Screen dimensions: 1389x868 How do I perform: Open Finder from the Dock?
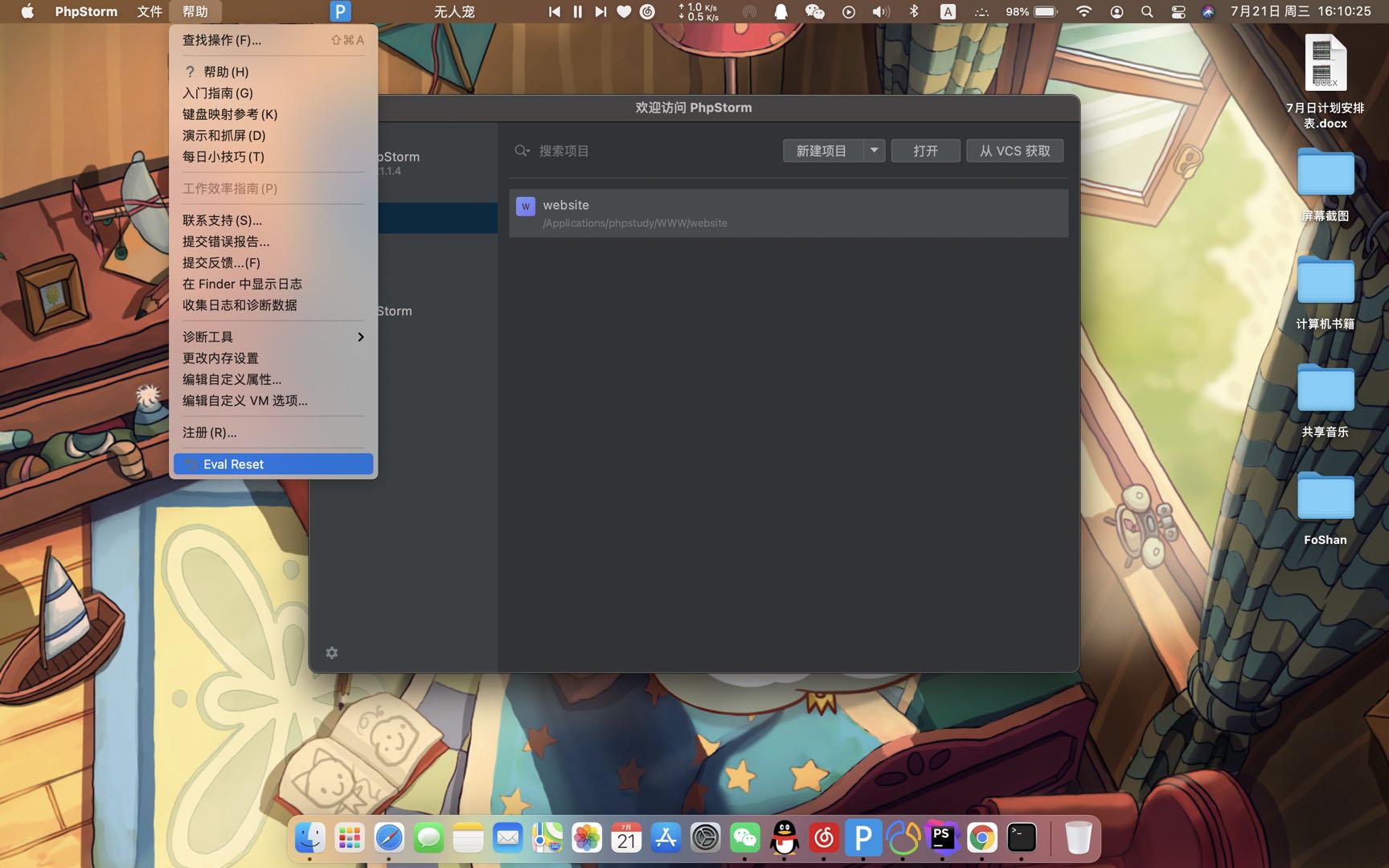coord(309,838)
